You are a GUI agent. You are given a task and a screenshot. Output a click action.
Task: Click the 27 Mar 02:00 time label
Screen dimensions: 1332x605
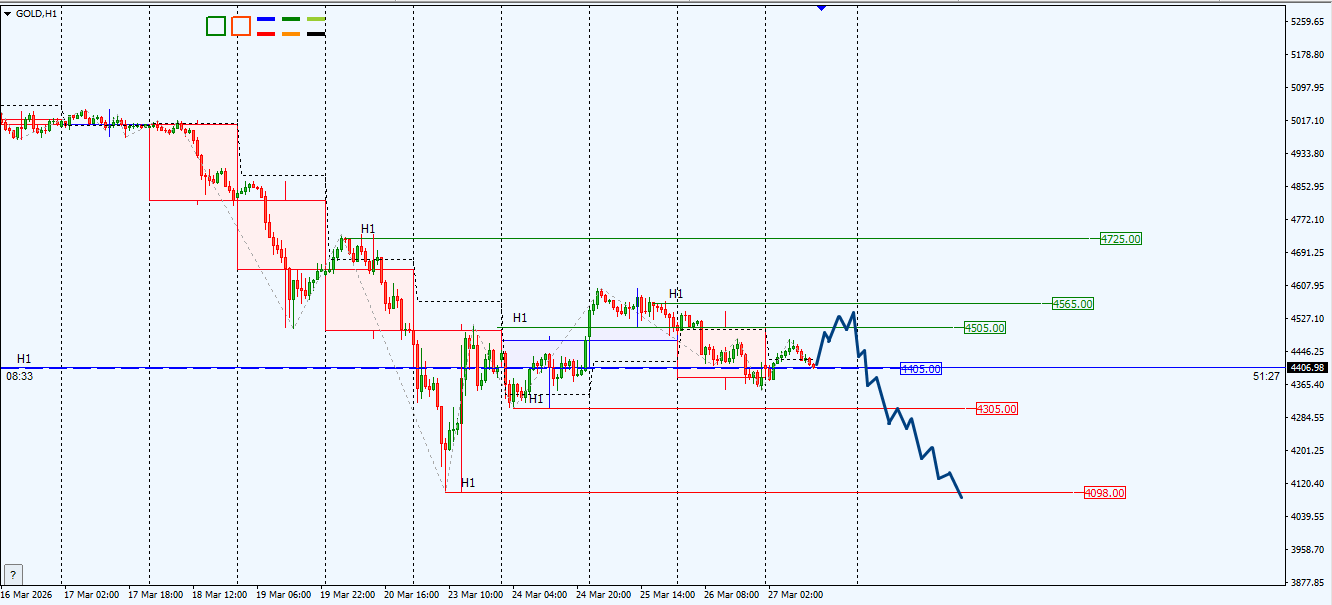coord(795,594)
